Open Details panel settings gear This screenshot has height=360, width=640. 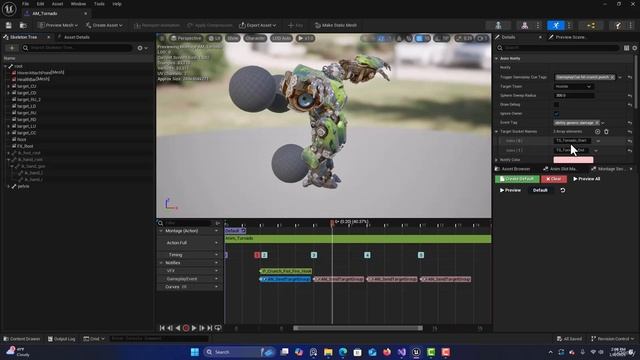click(635, 48)
